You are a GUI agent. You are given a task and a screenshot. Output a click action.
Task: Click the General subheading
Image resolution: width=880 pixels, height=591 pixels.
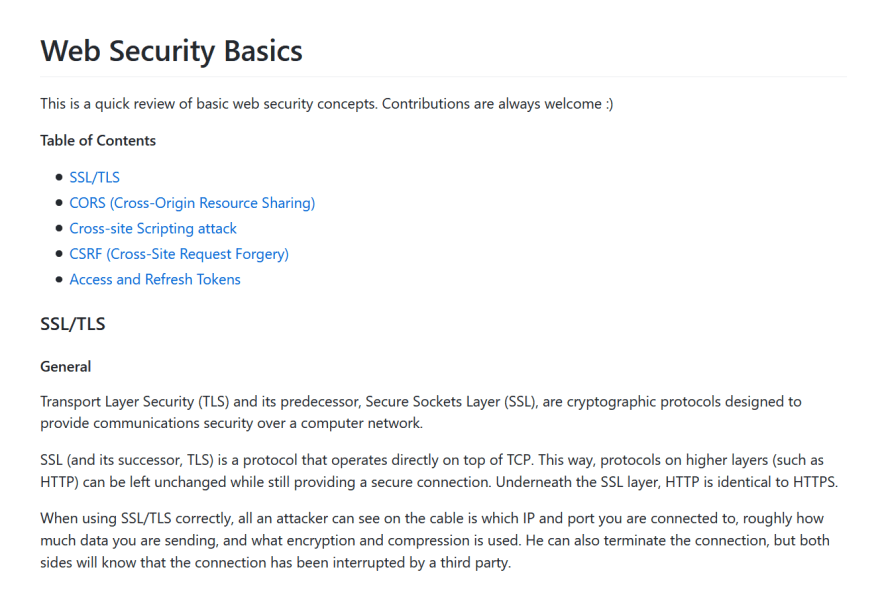point(65,366)
